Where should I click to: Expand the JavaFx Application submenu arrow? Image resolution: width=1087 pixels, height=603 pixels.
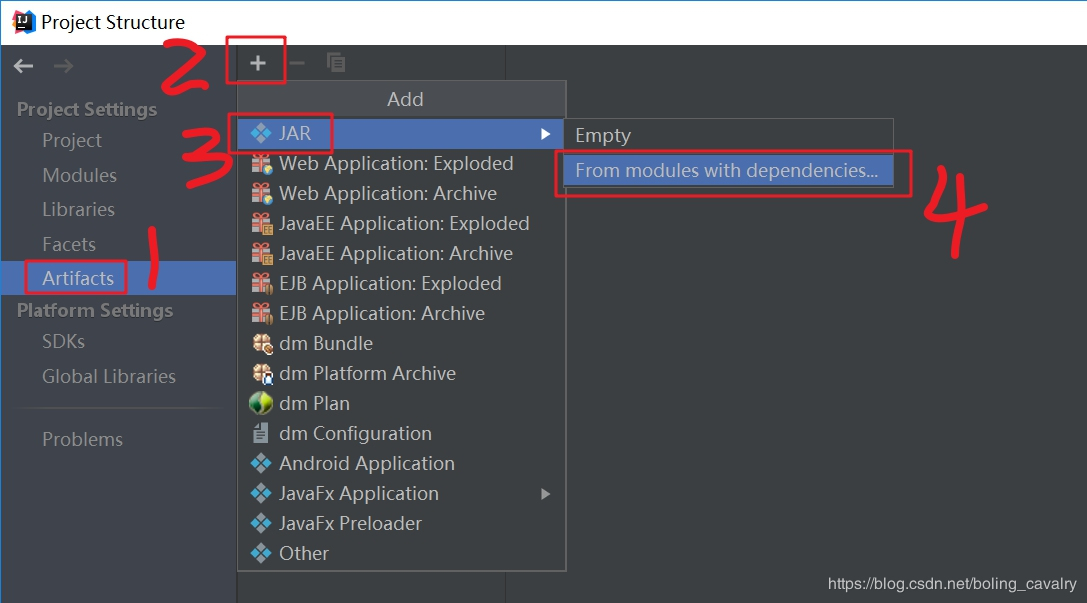coord(546,494)
